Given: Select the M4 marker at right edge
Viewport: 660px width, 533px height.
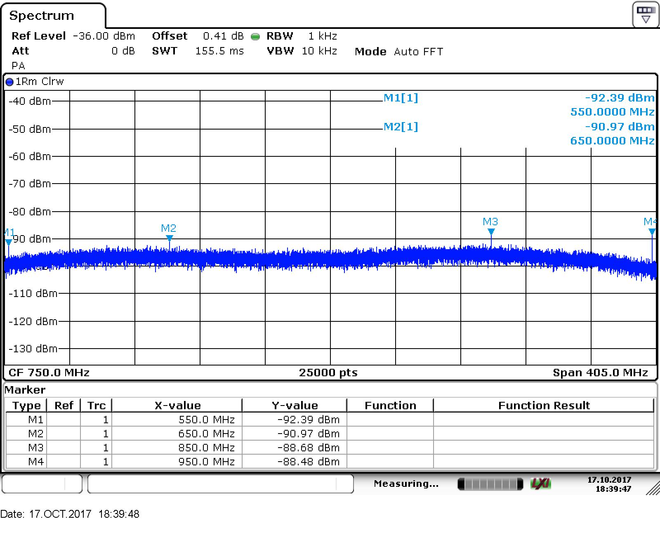Looking at the screenshot, I should 652,232.
